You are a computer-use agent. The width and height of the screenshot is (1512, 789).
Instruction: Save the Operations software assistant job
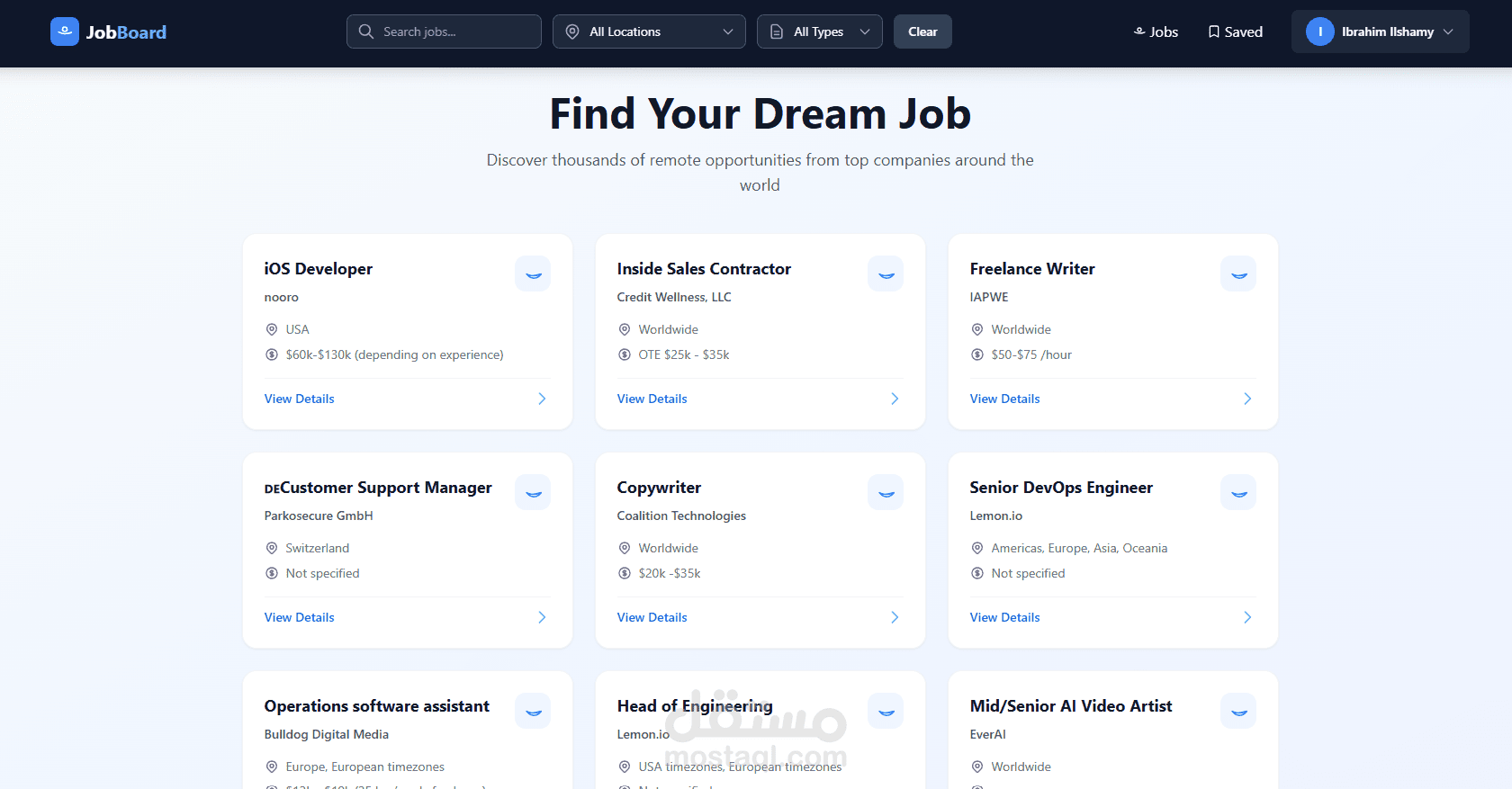[x=533, y=711]
